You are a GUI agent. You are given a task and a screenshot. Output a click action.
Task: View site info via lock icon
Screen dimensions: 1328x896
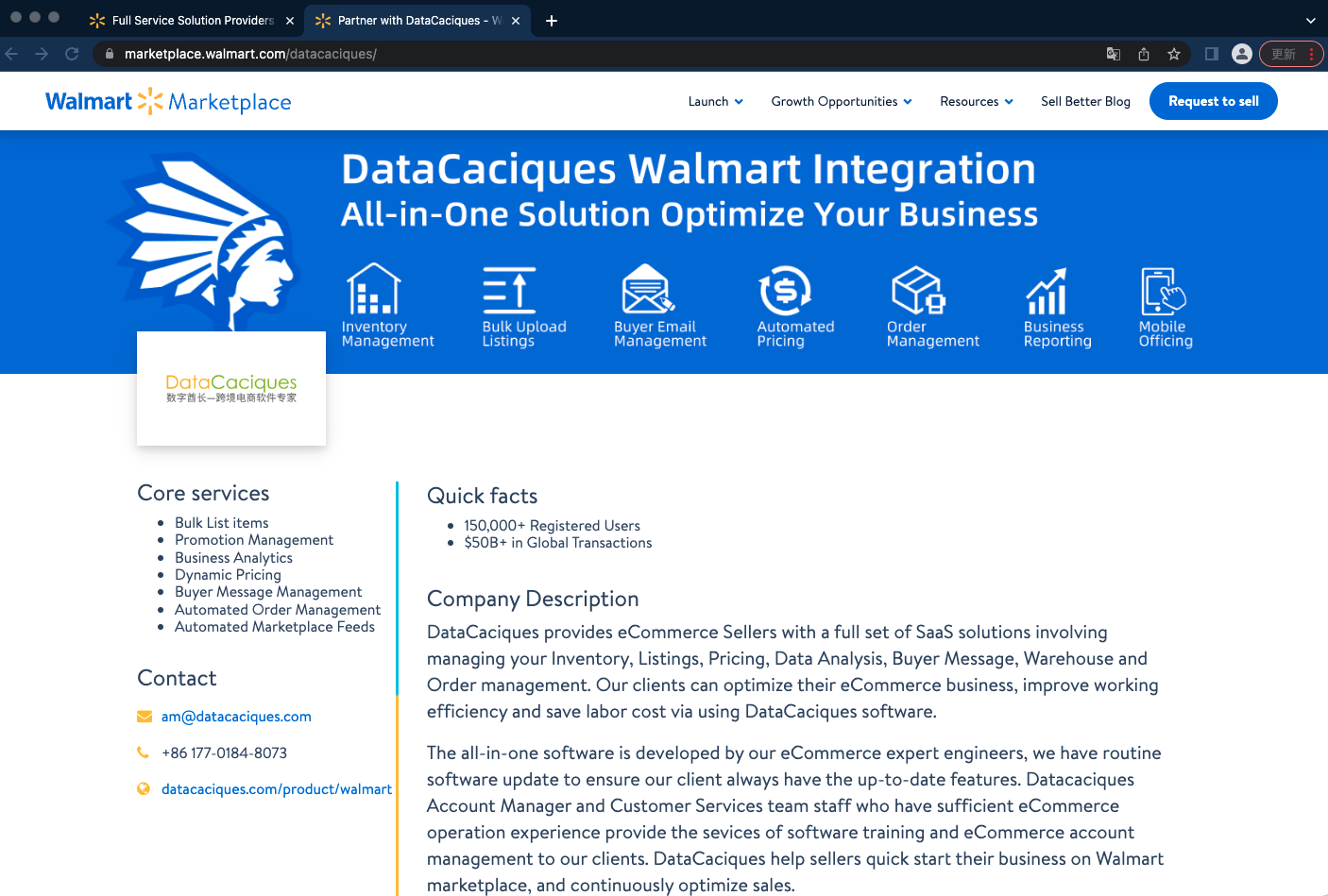tap(110, 54)
